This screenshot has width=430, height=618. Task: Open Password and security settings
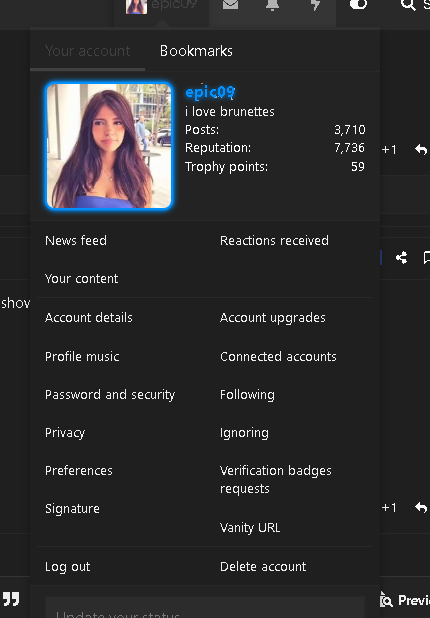pos(110,395)
